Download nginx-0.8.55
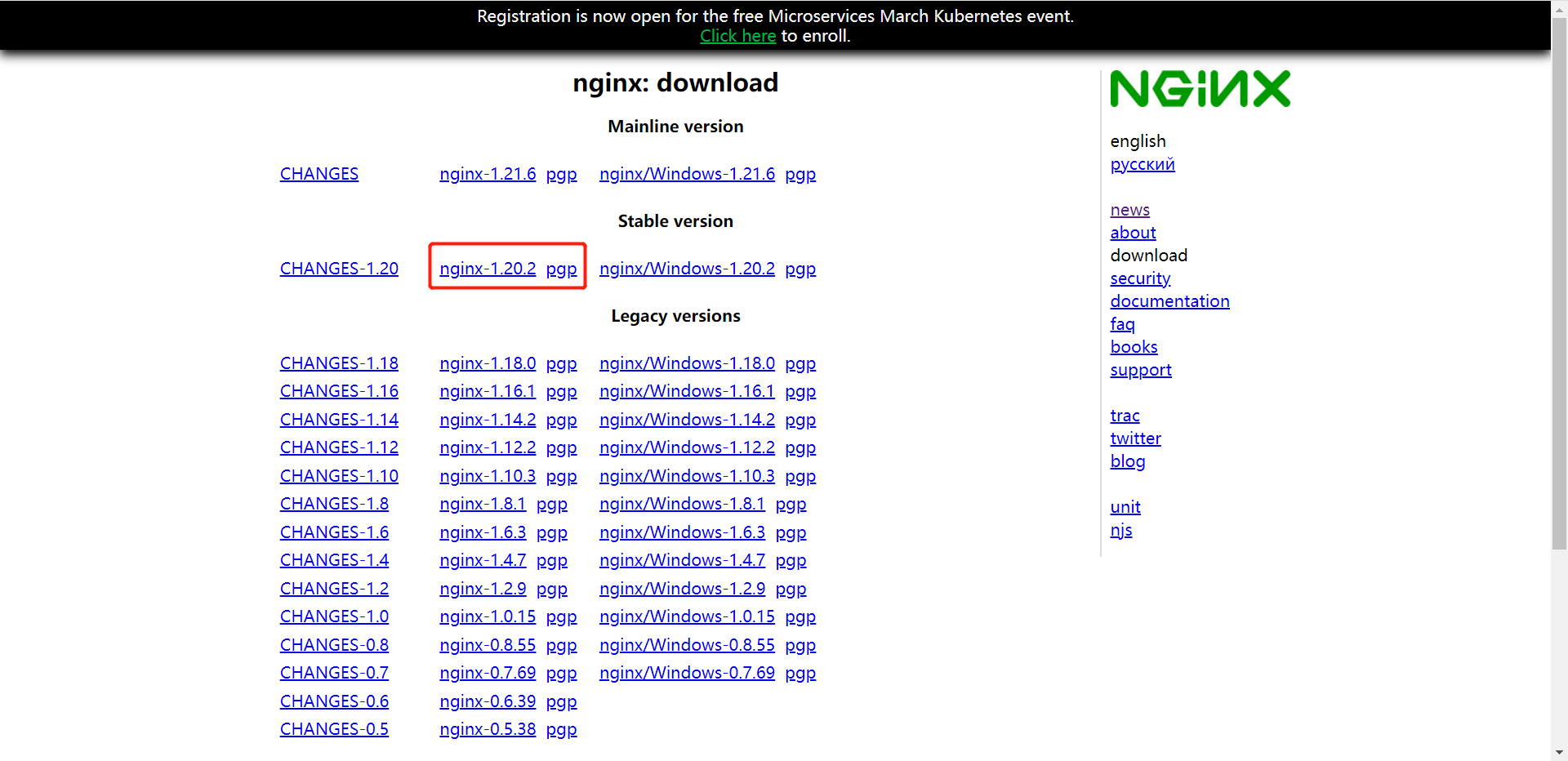Screen dimensions: 1568x761 coord(488,645)
